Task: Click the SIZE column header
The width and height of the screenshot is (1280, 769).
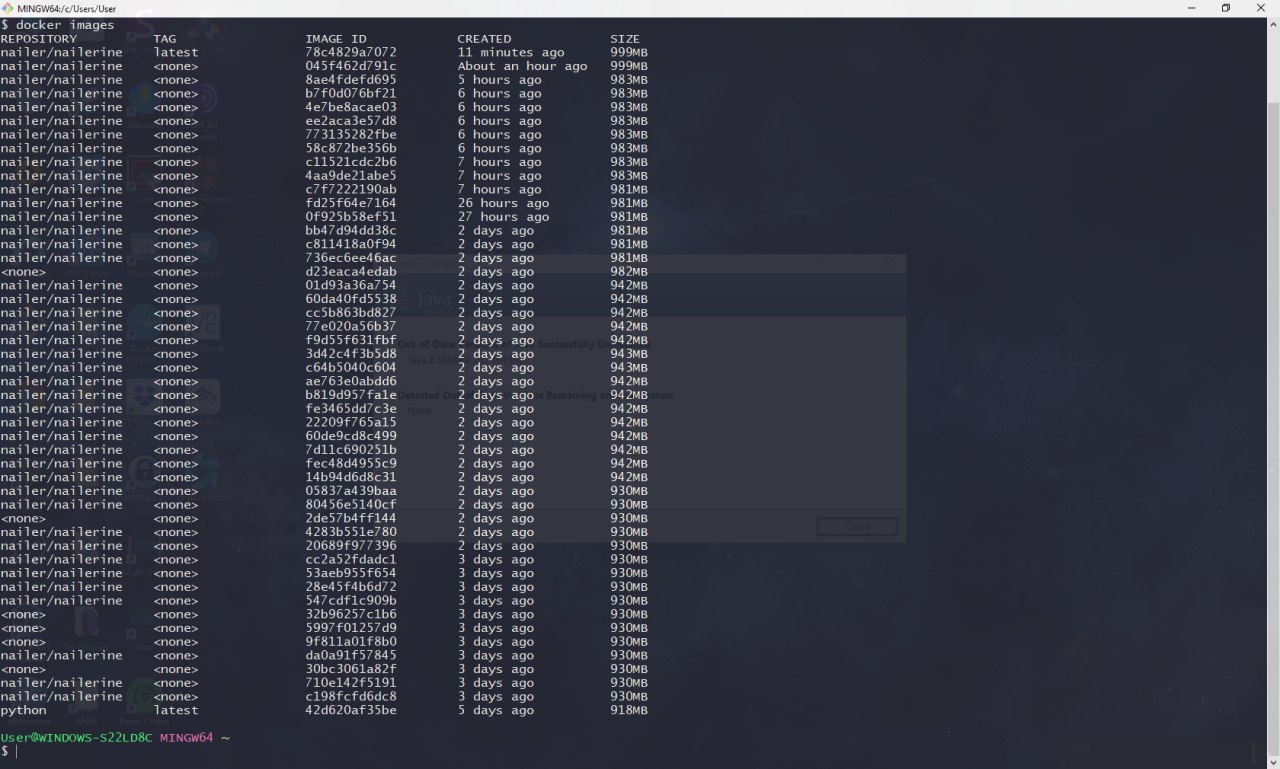Action: coord(625,39)
